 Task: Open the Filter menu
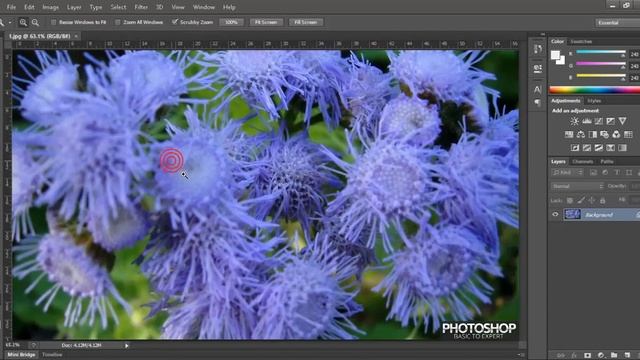pos(141,7)
